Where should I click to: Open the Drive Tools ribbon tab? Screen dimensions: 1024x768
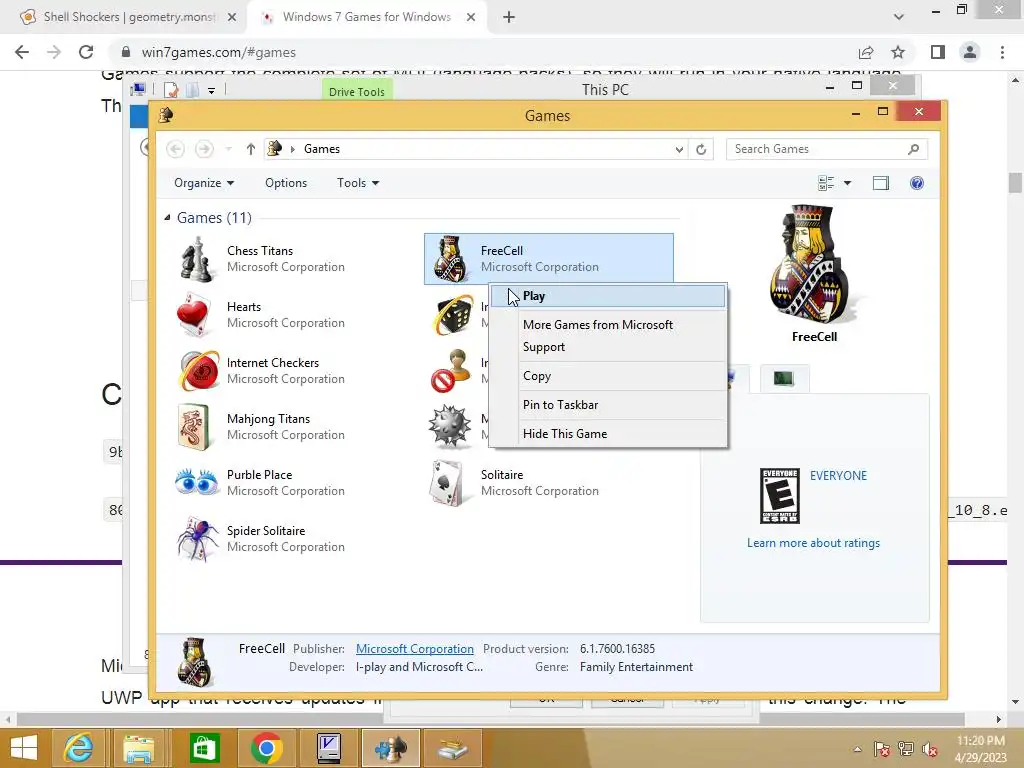click(x=357, y=91)
